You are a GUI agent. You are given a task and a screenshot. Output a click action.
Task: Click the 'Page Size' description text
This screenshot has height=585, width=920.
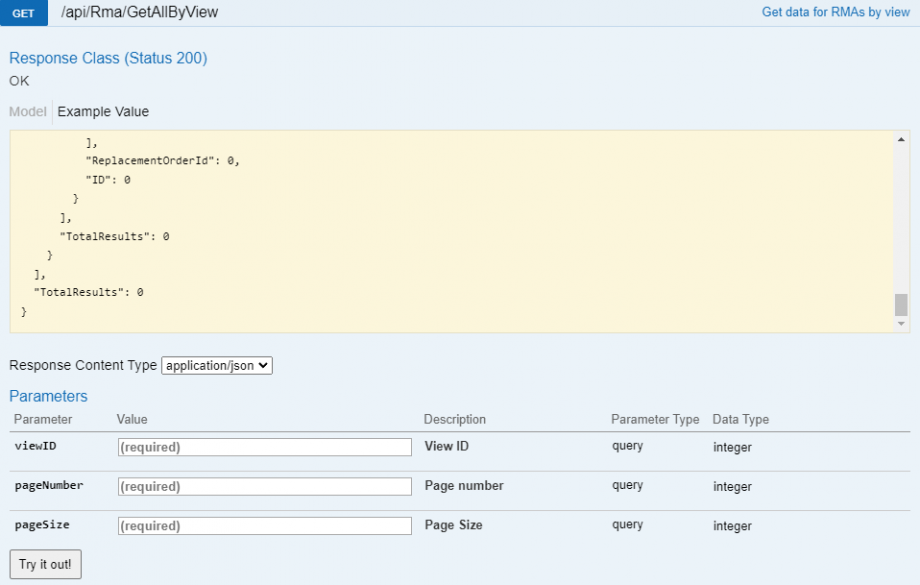[454, 525]
